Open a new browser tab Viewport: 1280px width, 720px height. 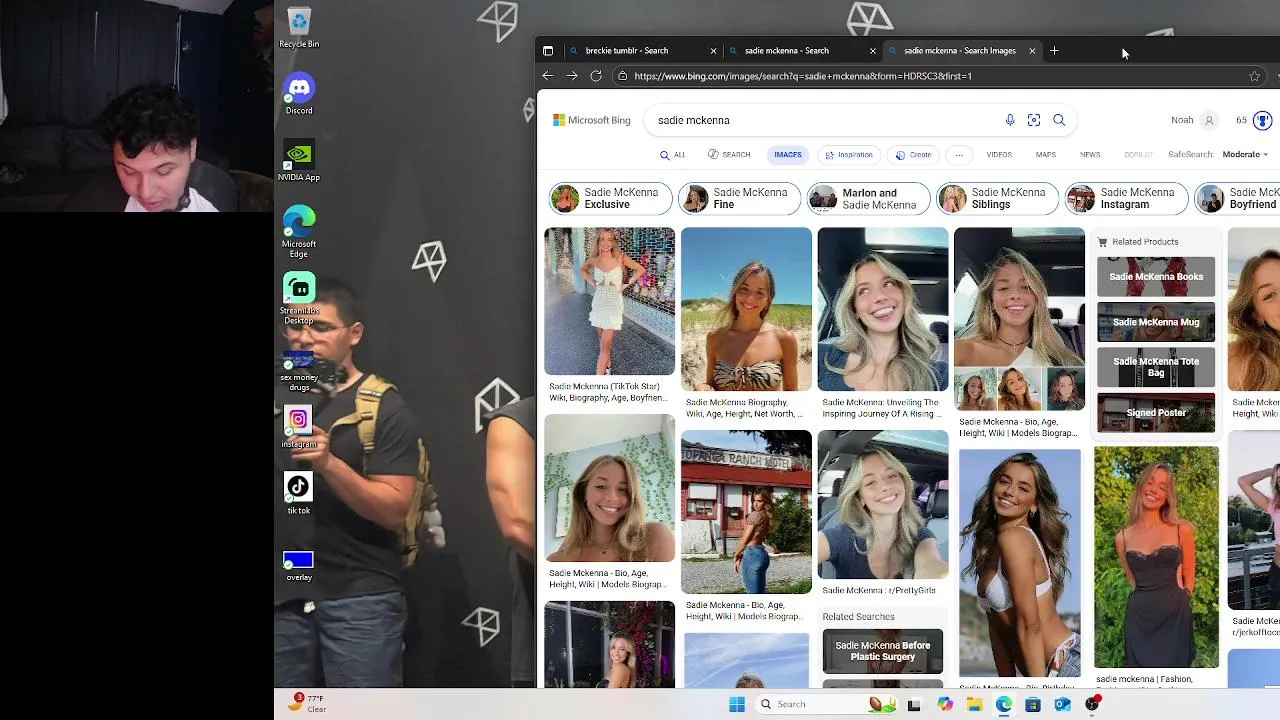1054,50
